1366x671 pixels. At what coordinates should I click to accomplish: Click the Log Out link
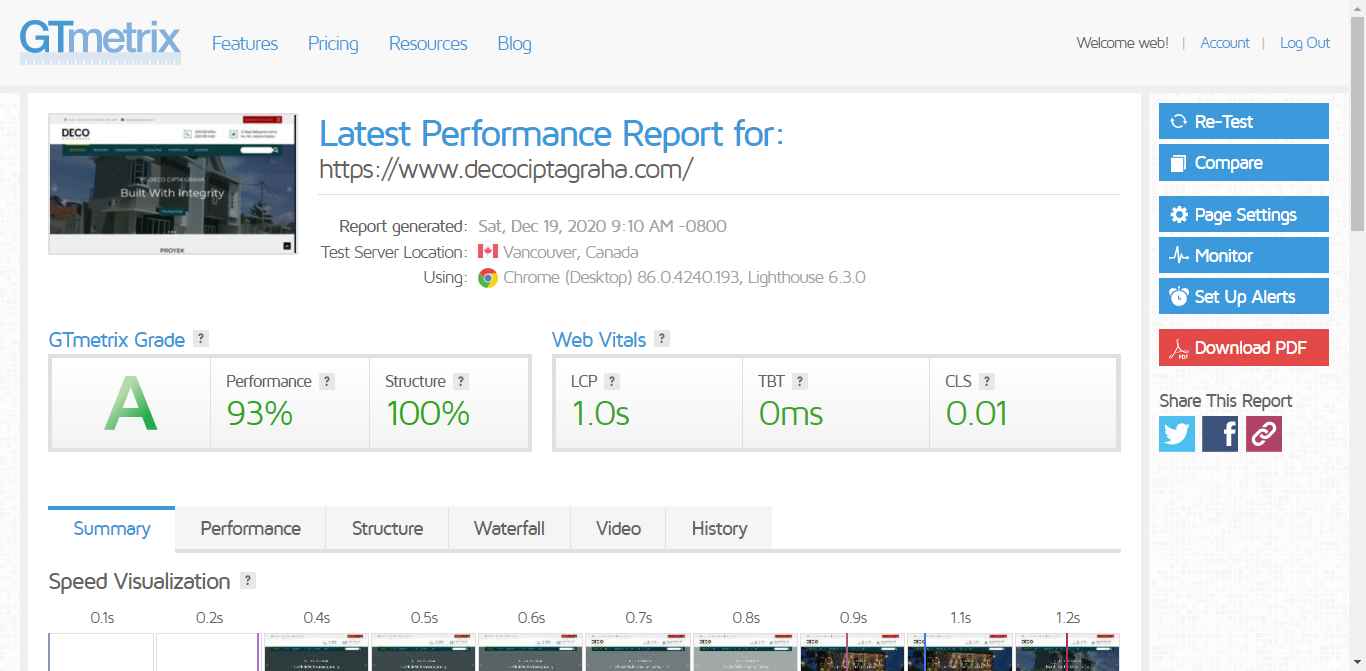coord(1305,43)
